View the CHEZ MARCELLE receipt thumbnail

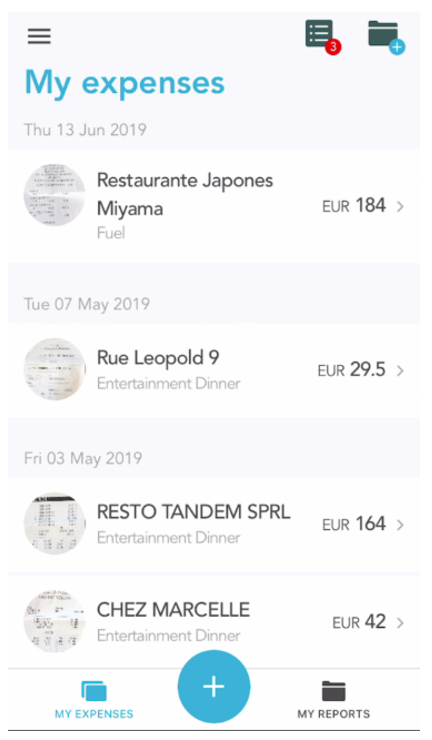55,622
